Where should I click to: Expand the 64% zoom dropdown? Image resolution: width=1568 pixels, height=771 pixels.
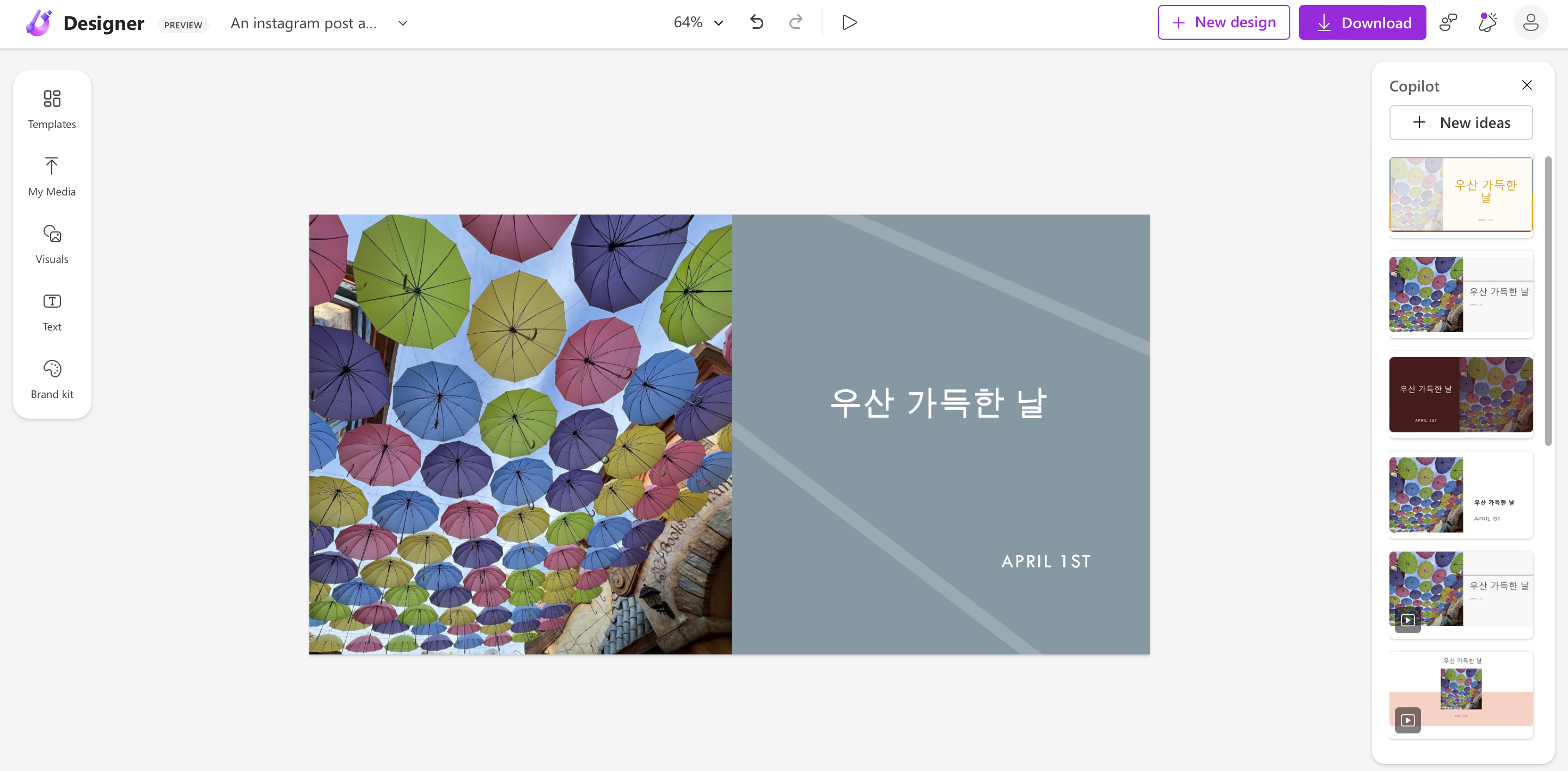tap(698, 22)
